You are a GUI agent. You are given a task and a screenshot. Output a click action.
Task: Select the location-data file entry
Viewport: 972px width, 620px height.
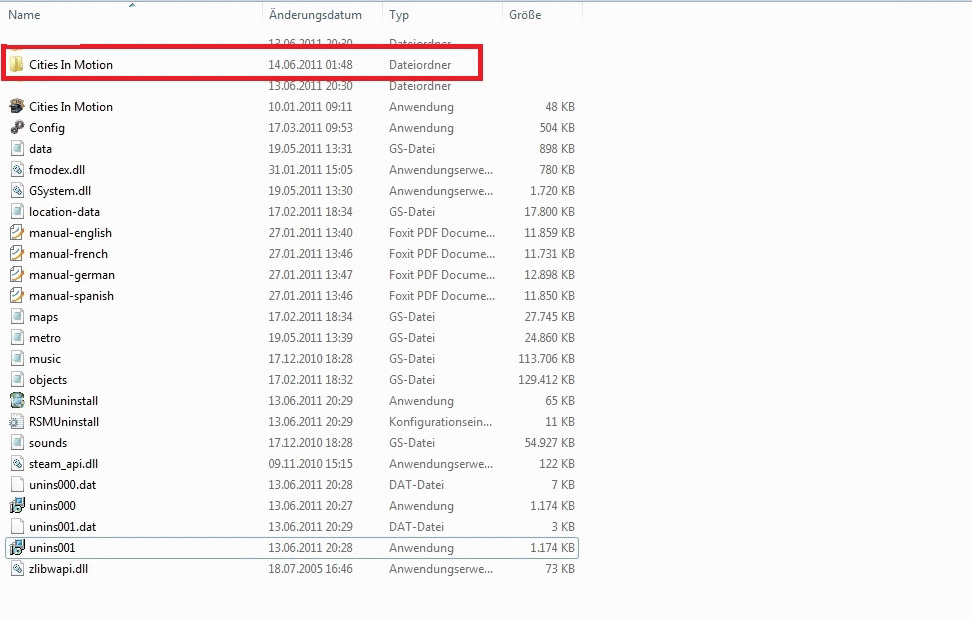(64, 212)
